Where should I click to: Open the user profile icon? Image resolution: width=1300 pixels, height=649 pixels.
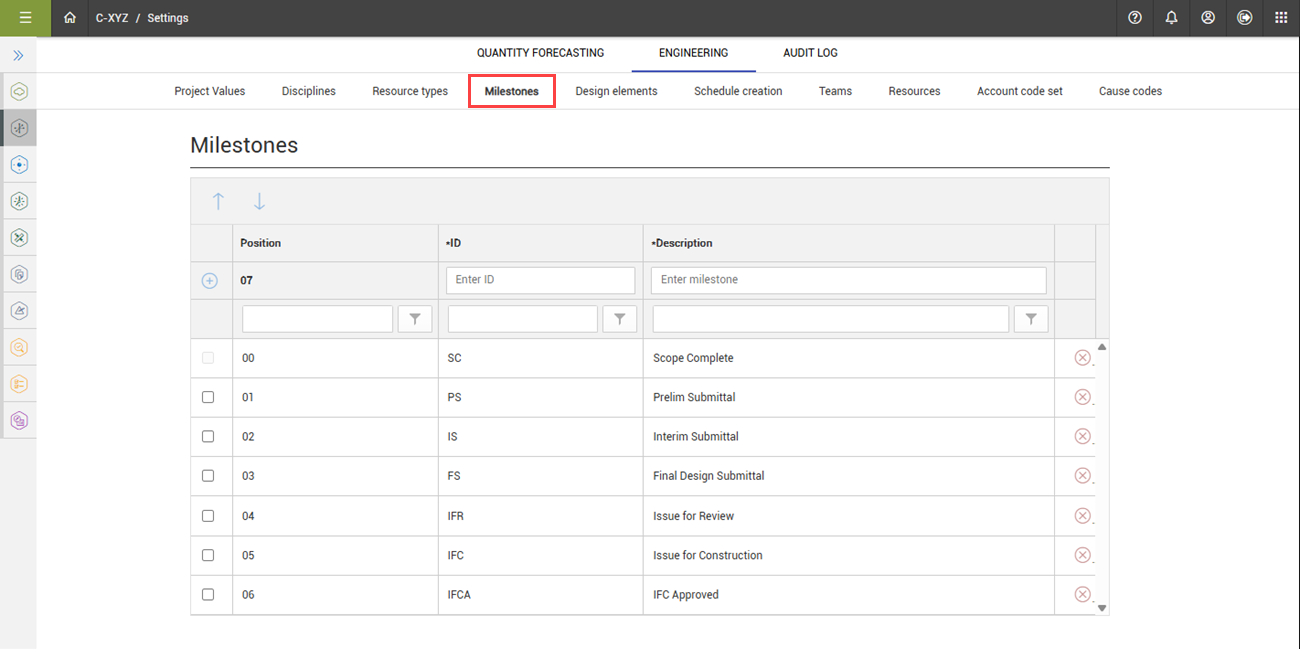[x=1208, y=18]
